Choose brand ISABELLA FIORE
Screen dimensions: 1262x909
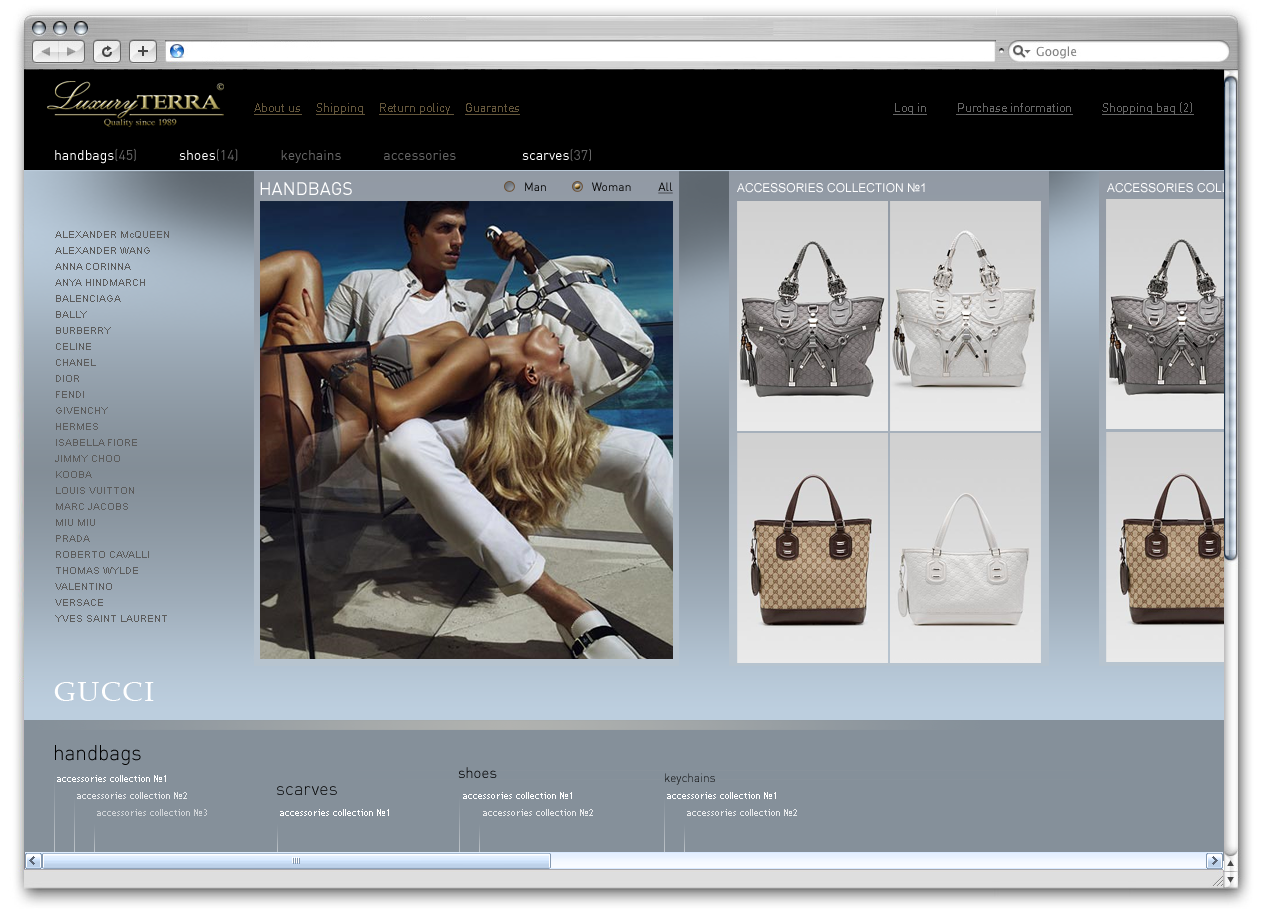tap(96, 442)
